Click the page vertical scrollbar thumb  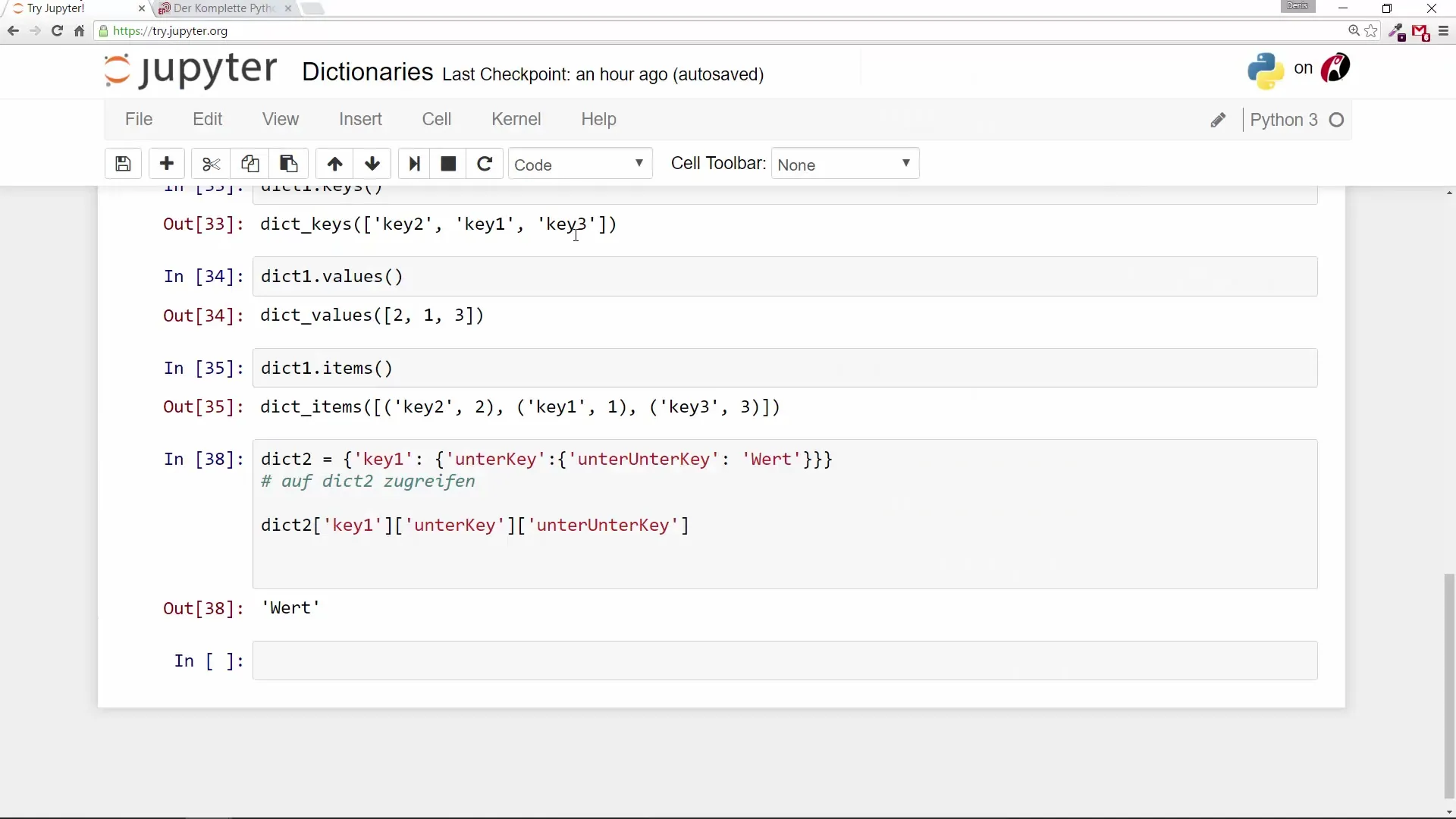[x=1449, y=685]
